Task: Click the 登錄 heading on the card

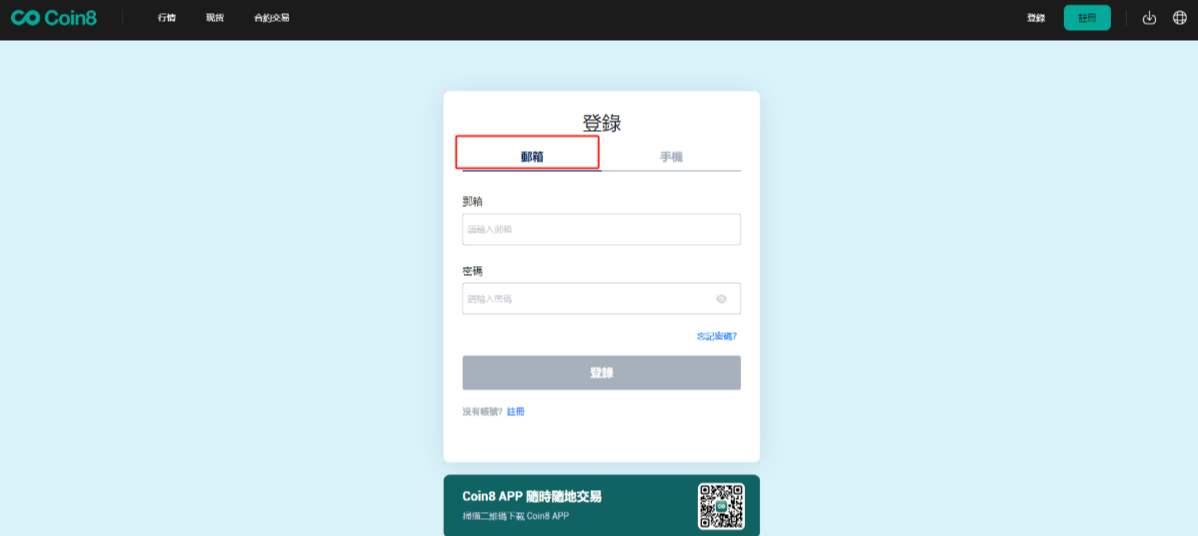Action: 602,122
